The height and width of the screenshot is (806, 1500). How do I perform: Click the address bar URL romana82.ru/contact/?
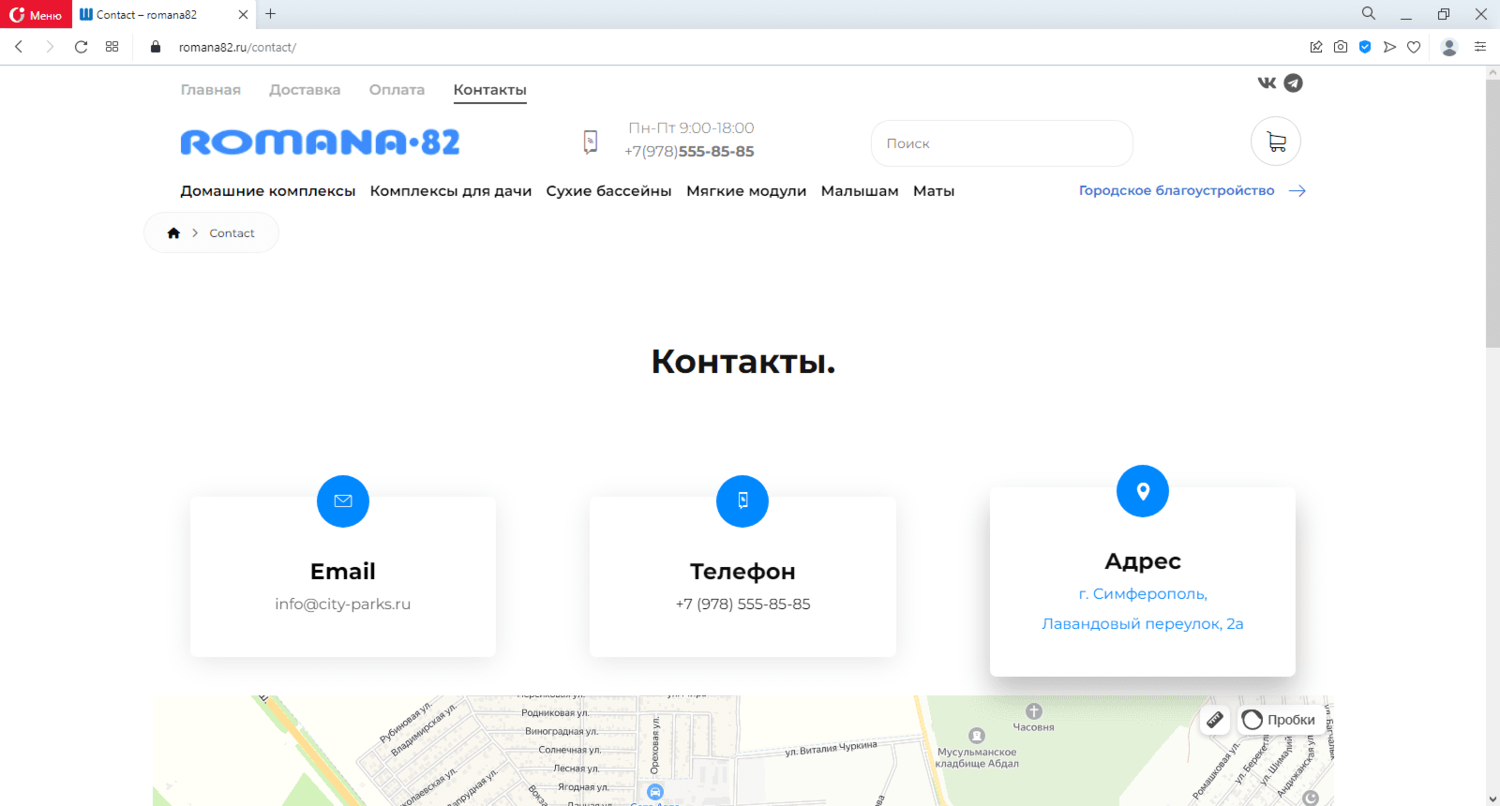(x=237, y=47)
